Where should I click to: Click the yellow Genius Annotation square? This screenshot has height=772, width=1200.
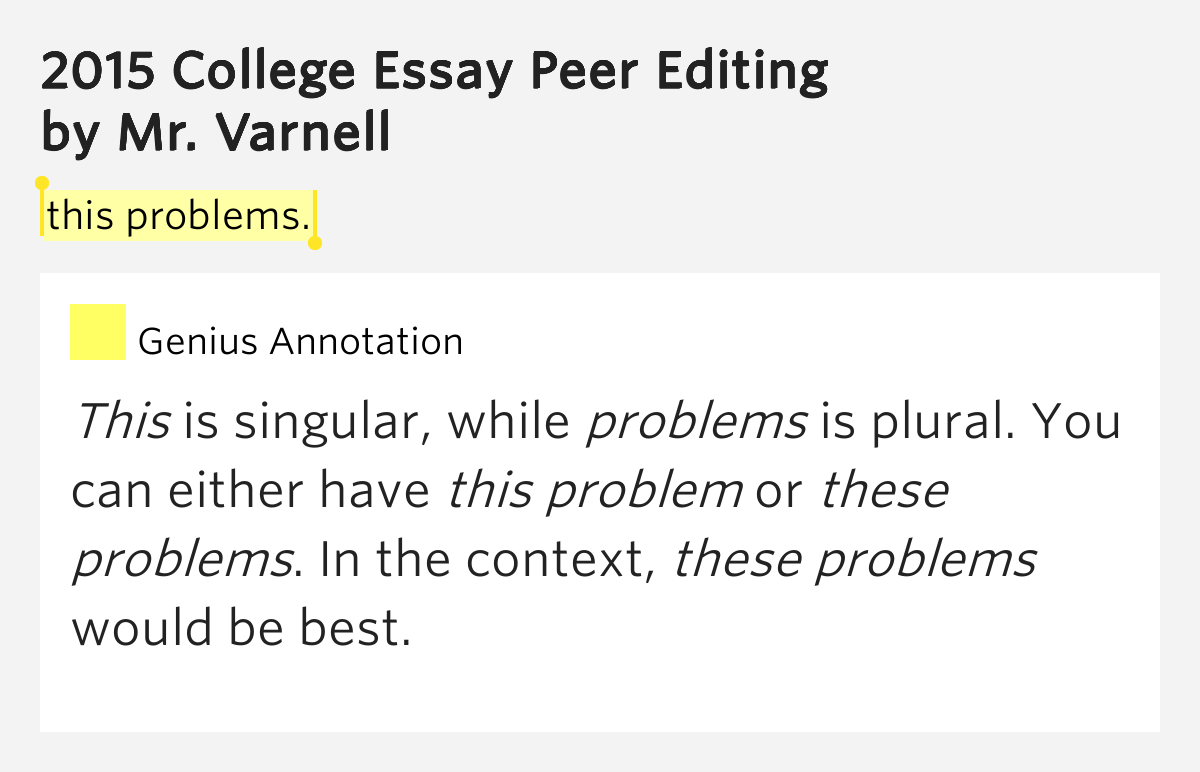[x=97, y=331]
